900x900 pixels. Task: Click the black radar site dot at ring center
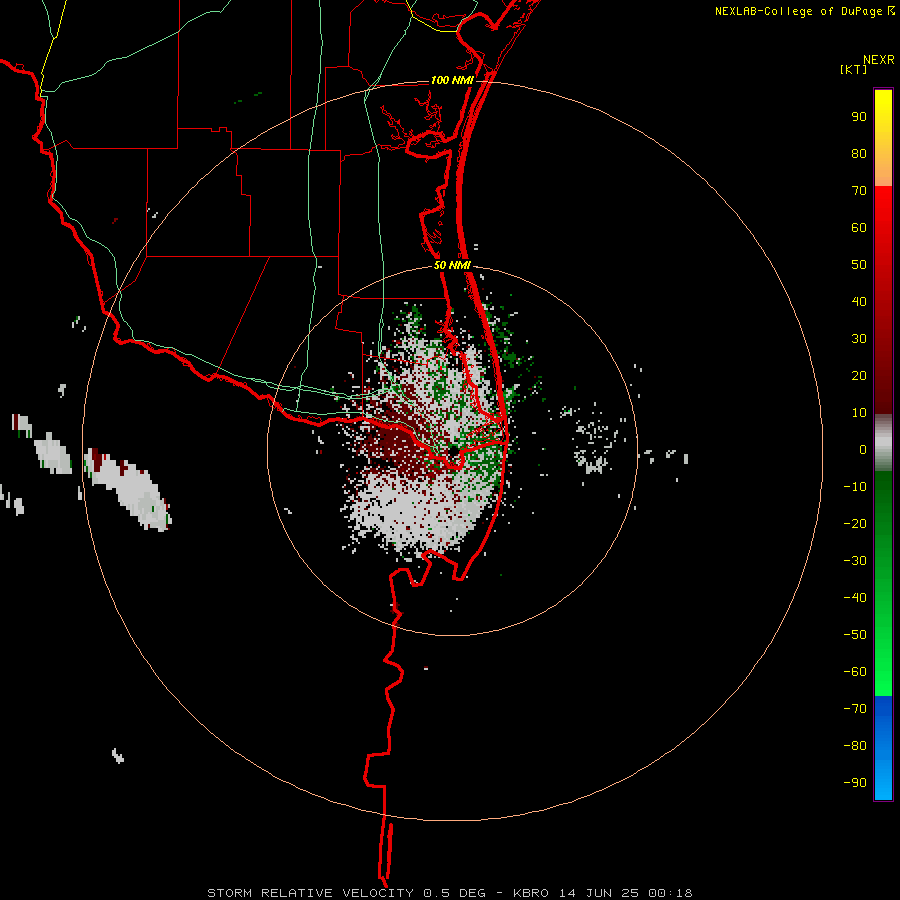[x=453, y=452]
